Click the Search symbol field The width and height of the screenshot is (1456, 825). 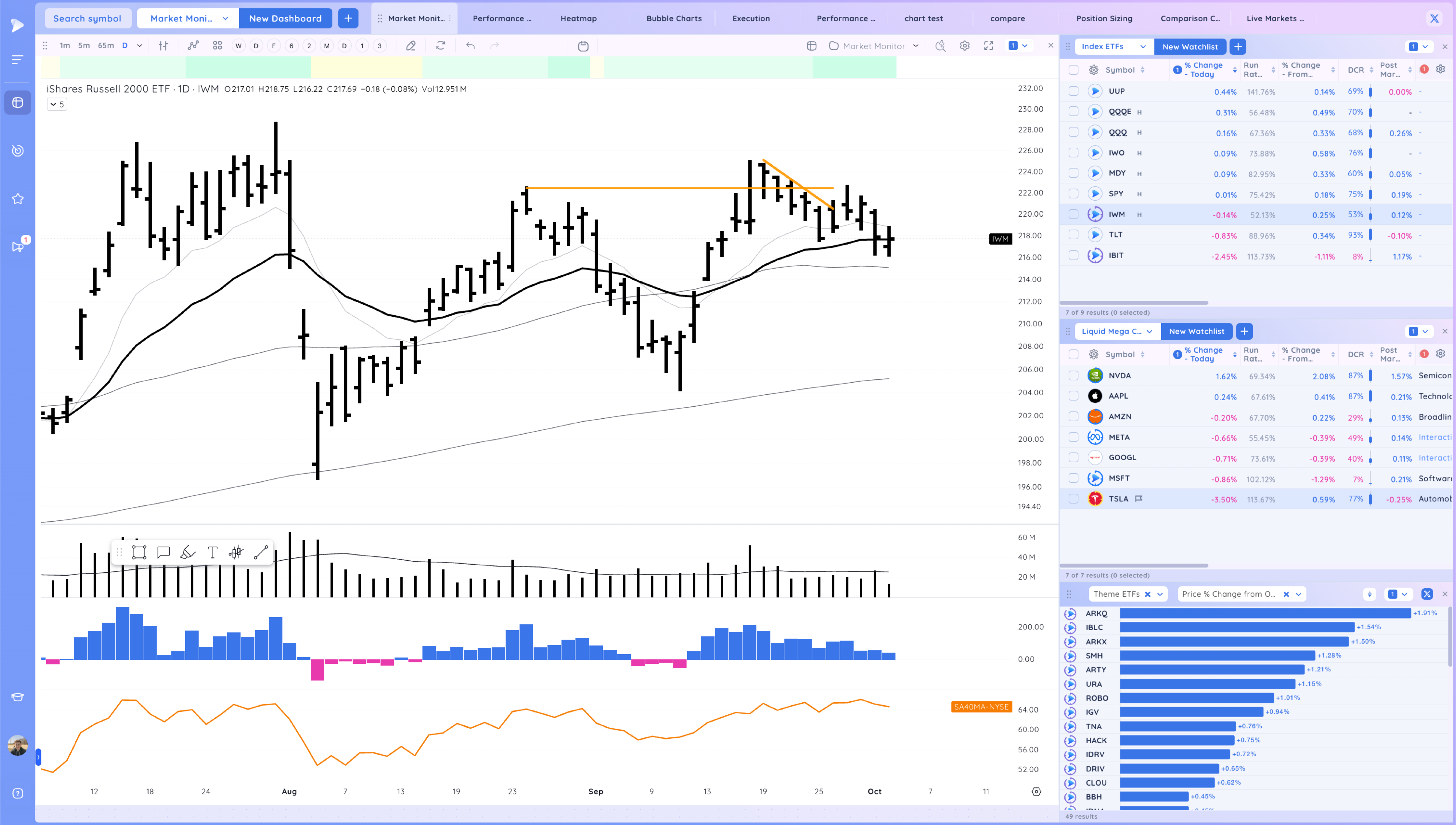[x=87, y=18]
